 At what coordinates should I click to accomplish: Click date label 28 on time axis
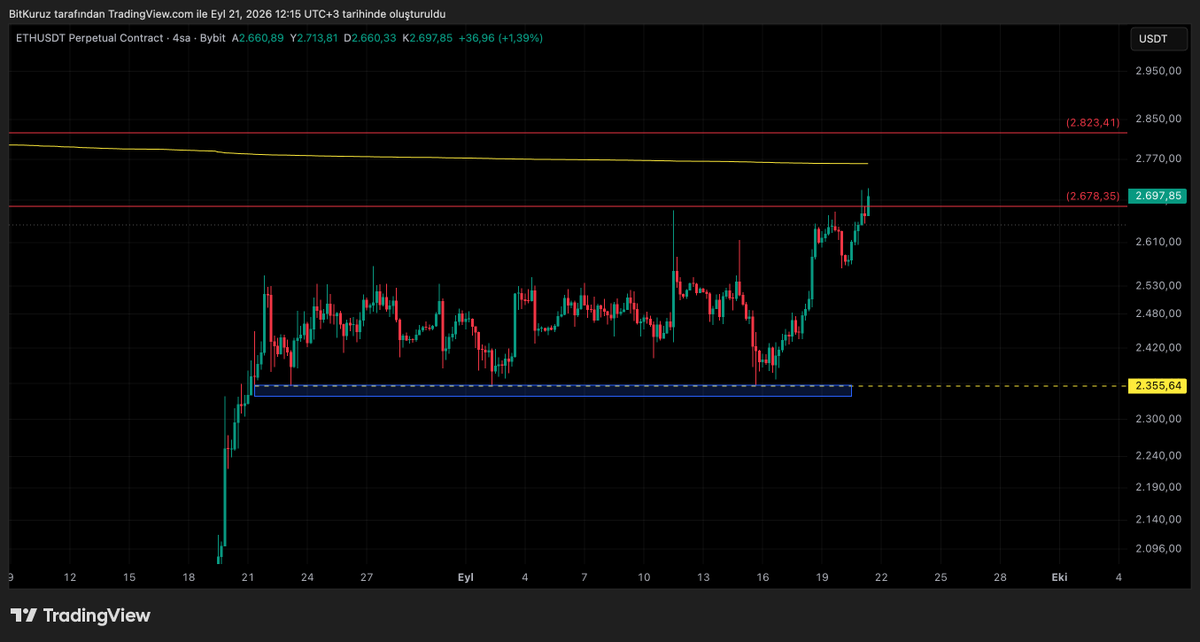[x=1000, y=578]
